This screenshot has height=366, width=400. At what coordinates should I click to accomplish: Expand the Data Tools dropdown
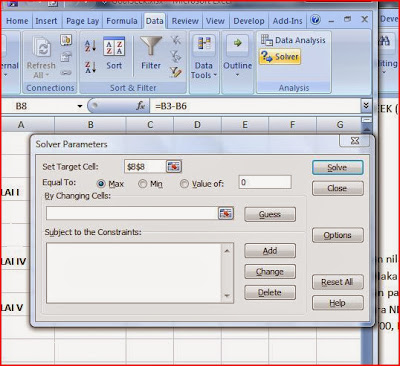[x=204, y=57]
